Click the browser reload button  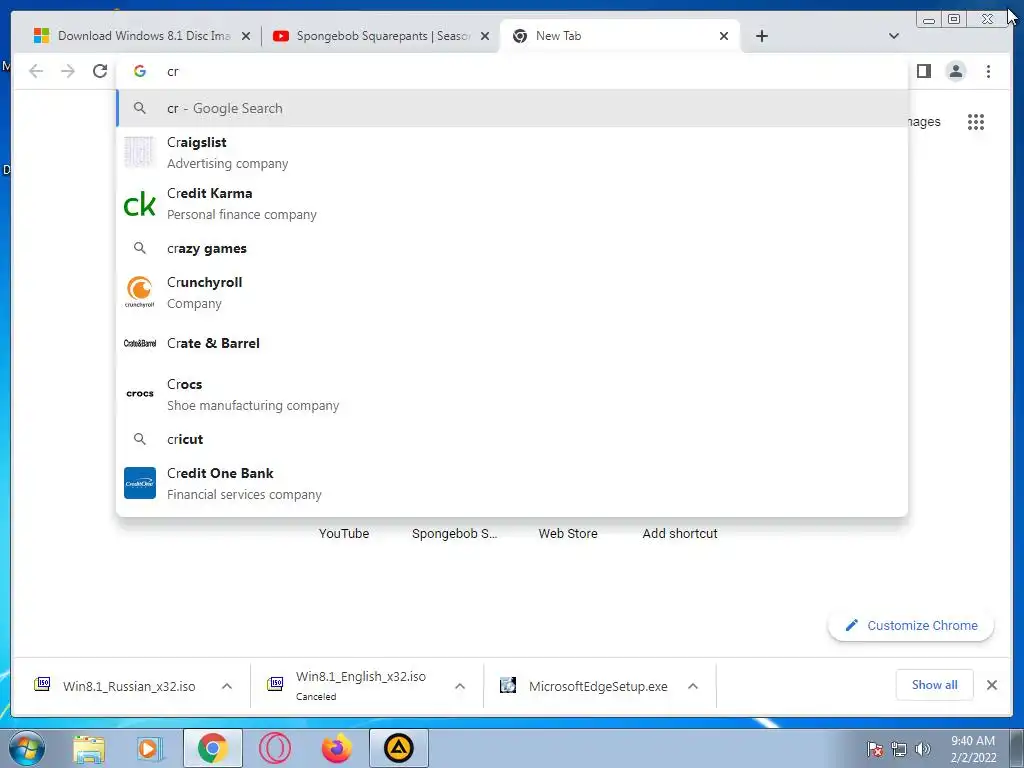coord(100,71)
